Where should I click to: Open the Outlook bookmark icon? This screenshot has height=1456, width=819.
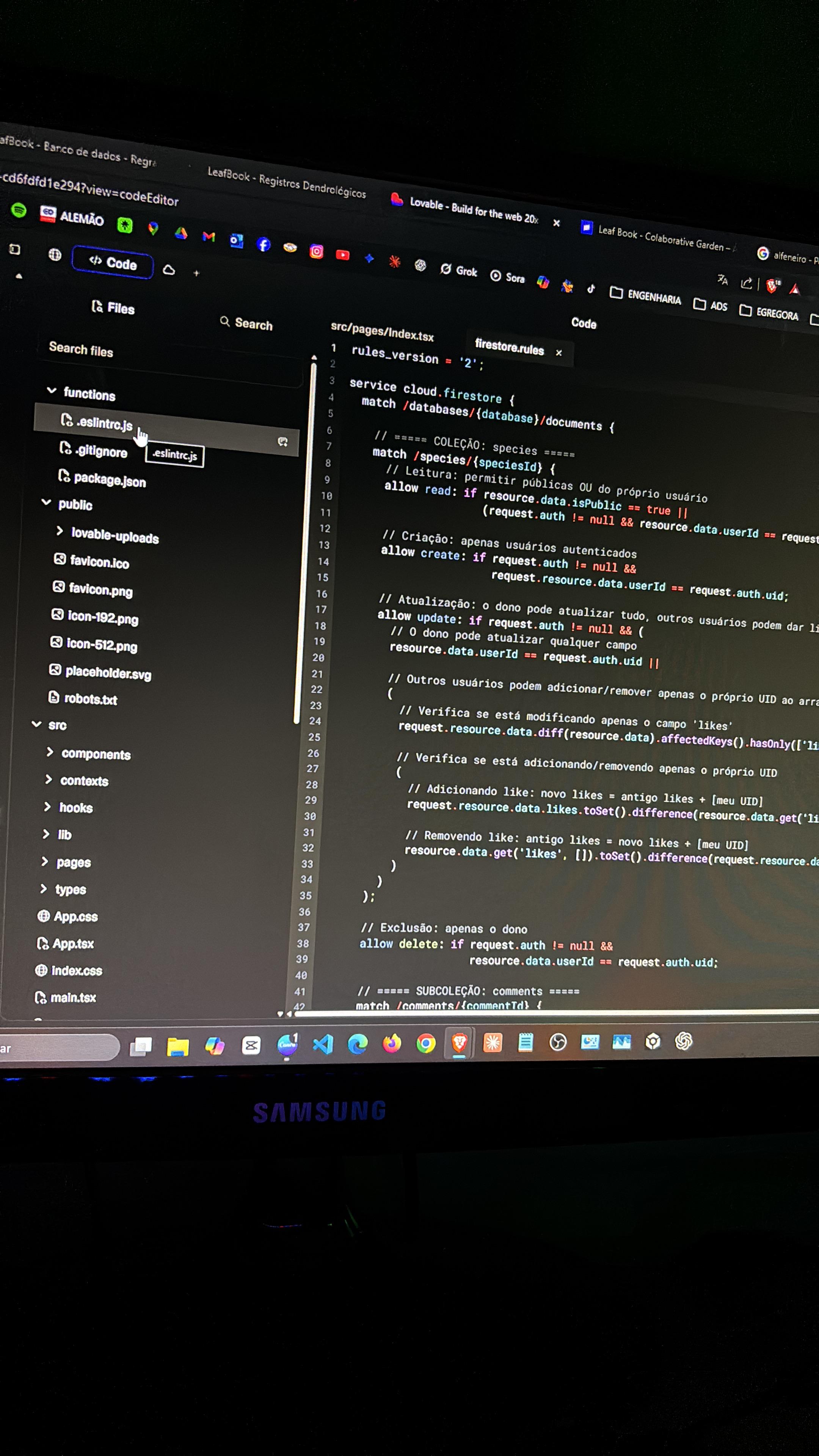[x=236, y=241]
